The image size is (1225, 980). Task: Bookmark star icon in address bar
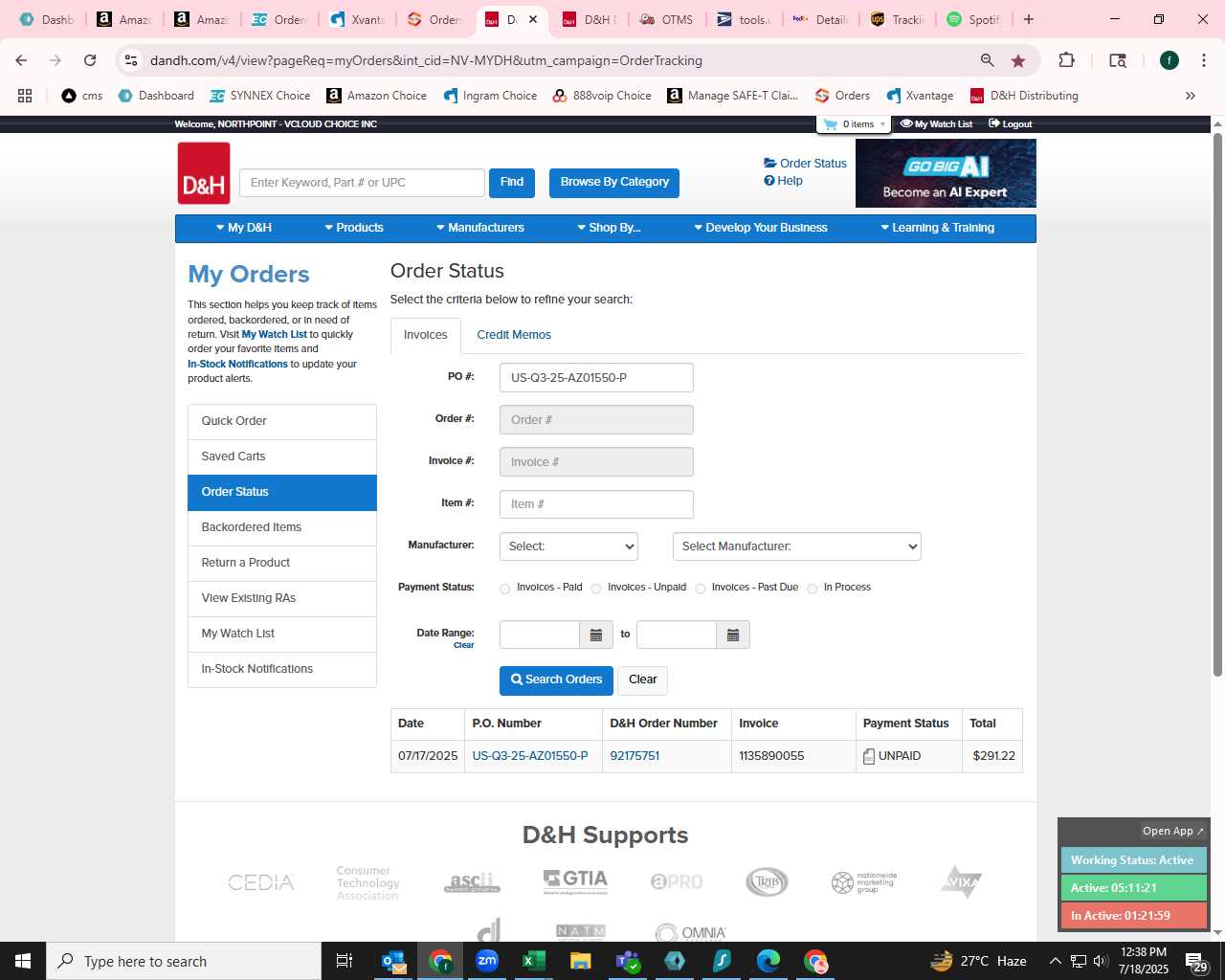[1018, 60]
